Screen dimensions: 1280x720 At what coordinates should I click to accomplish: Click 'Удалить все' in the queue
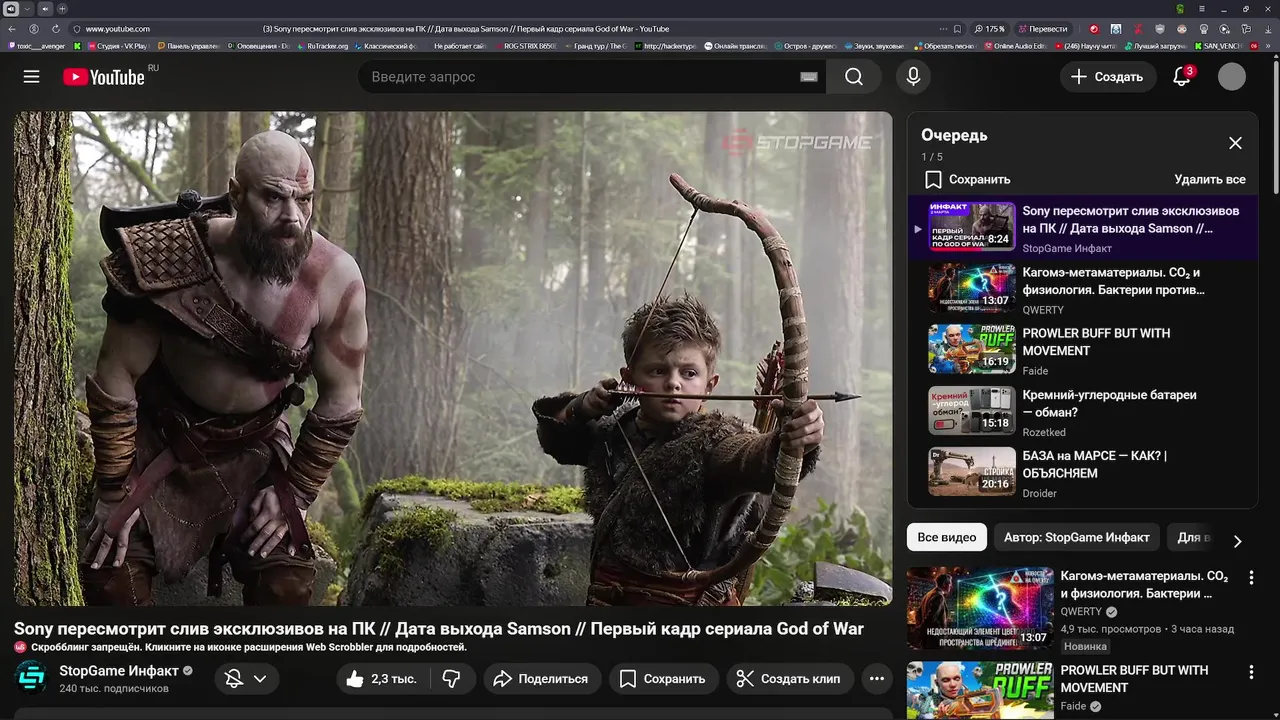[x=1210, y=179]
